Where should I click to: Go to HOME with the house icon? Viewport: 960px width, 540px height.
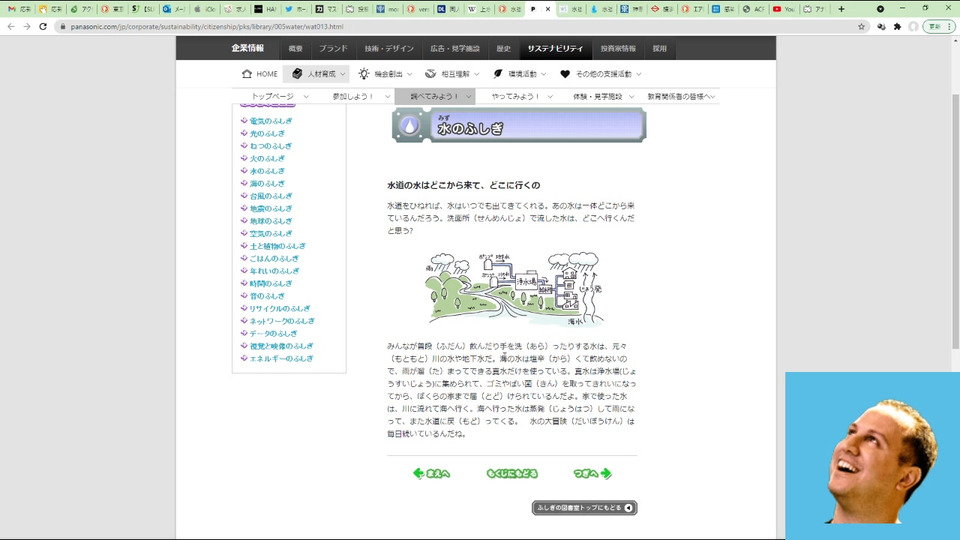[260, 73]
